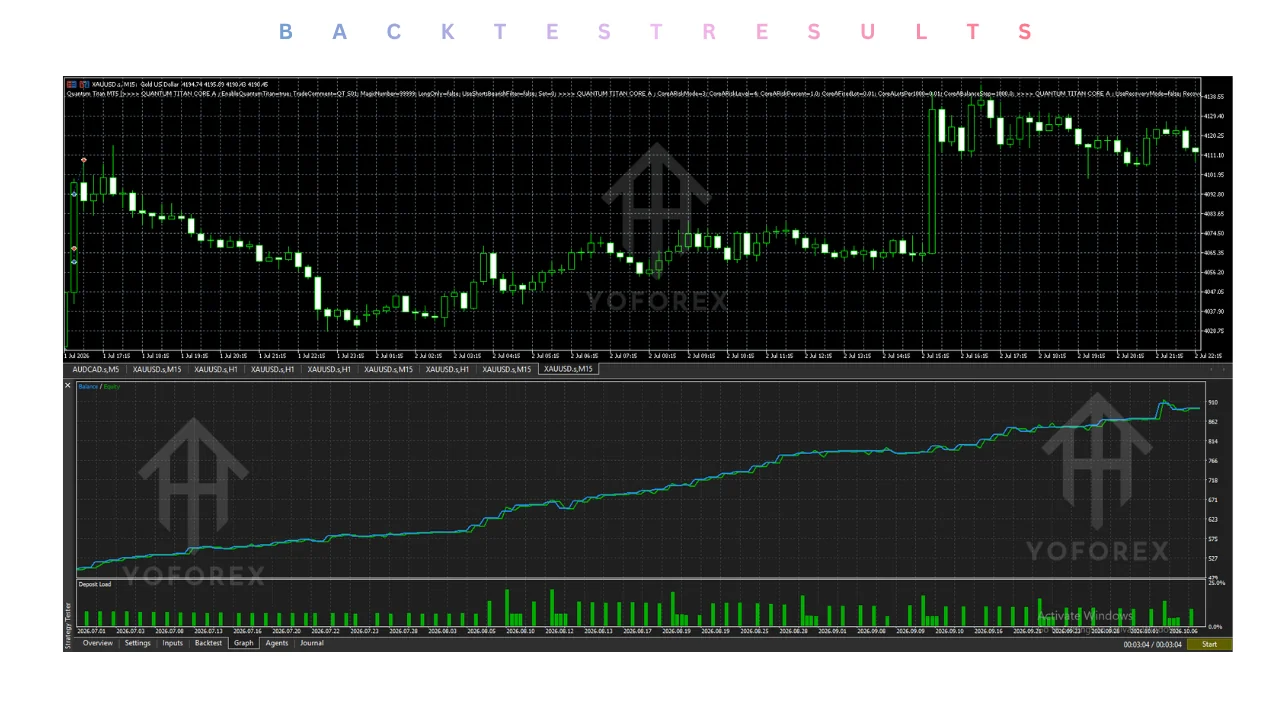Click the Quantum Titan MT5 parameters text line
The width and height of the screenshot is (1280, 720).
coord(634,93)
